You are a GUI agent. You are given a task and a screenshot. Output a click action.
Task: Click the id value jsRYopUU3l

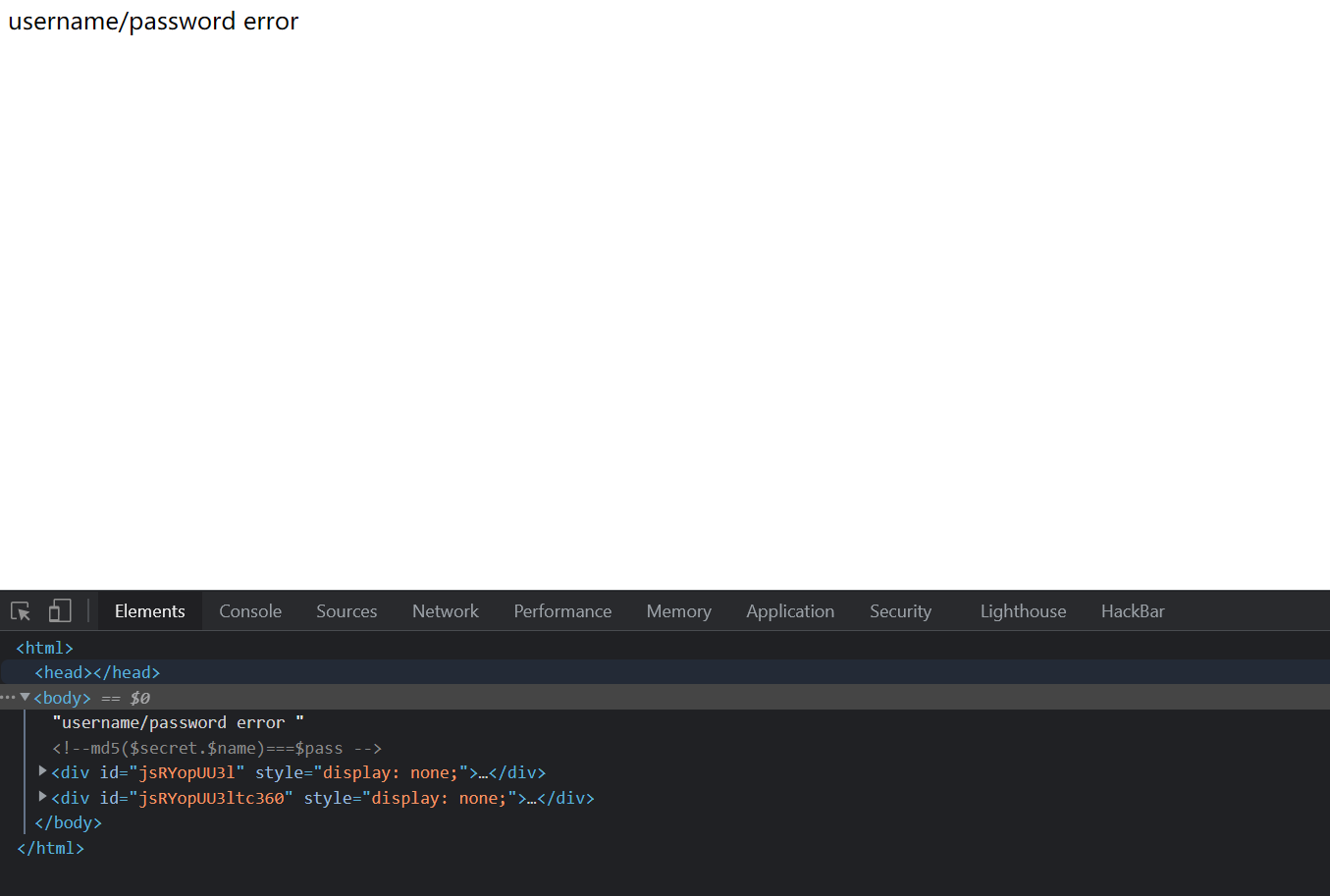[186, 772]
